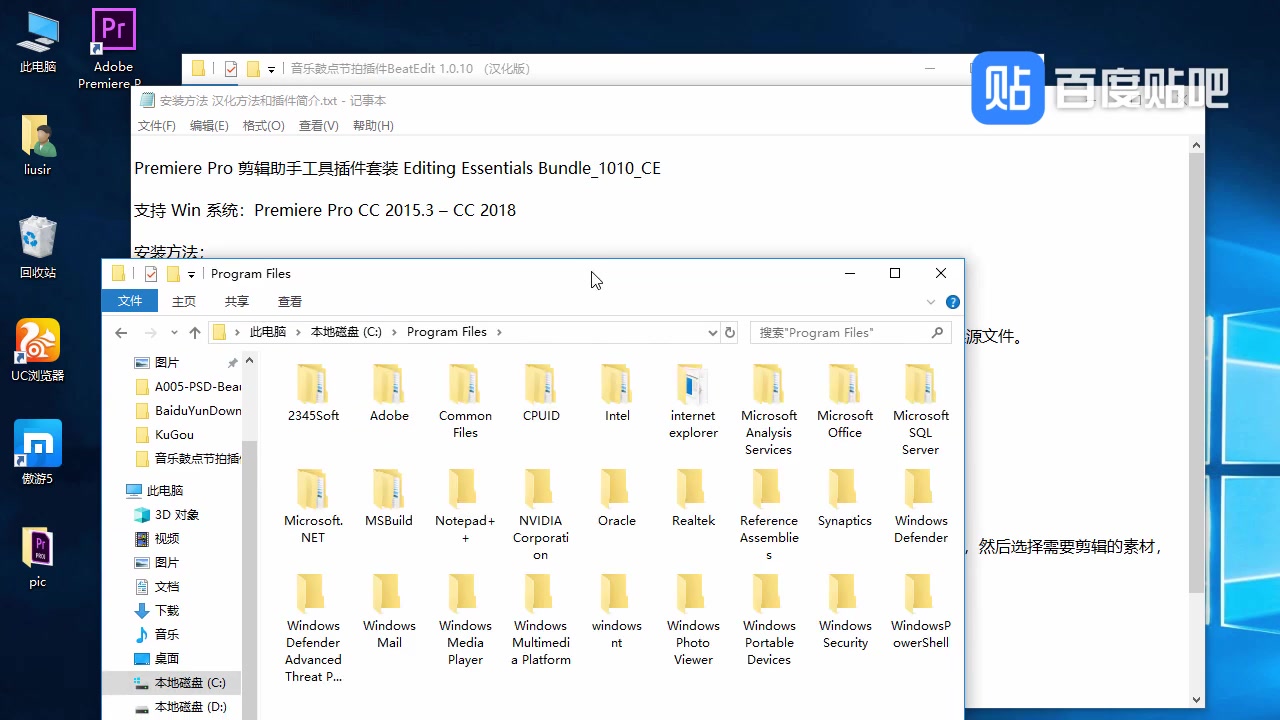Select the pic project file on desktop
The image size is (1280, 720).
(x=37, y=557)
